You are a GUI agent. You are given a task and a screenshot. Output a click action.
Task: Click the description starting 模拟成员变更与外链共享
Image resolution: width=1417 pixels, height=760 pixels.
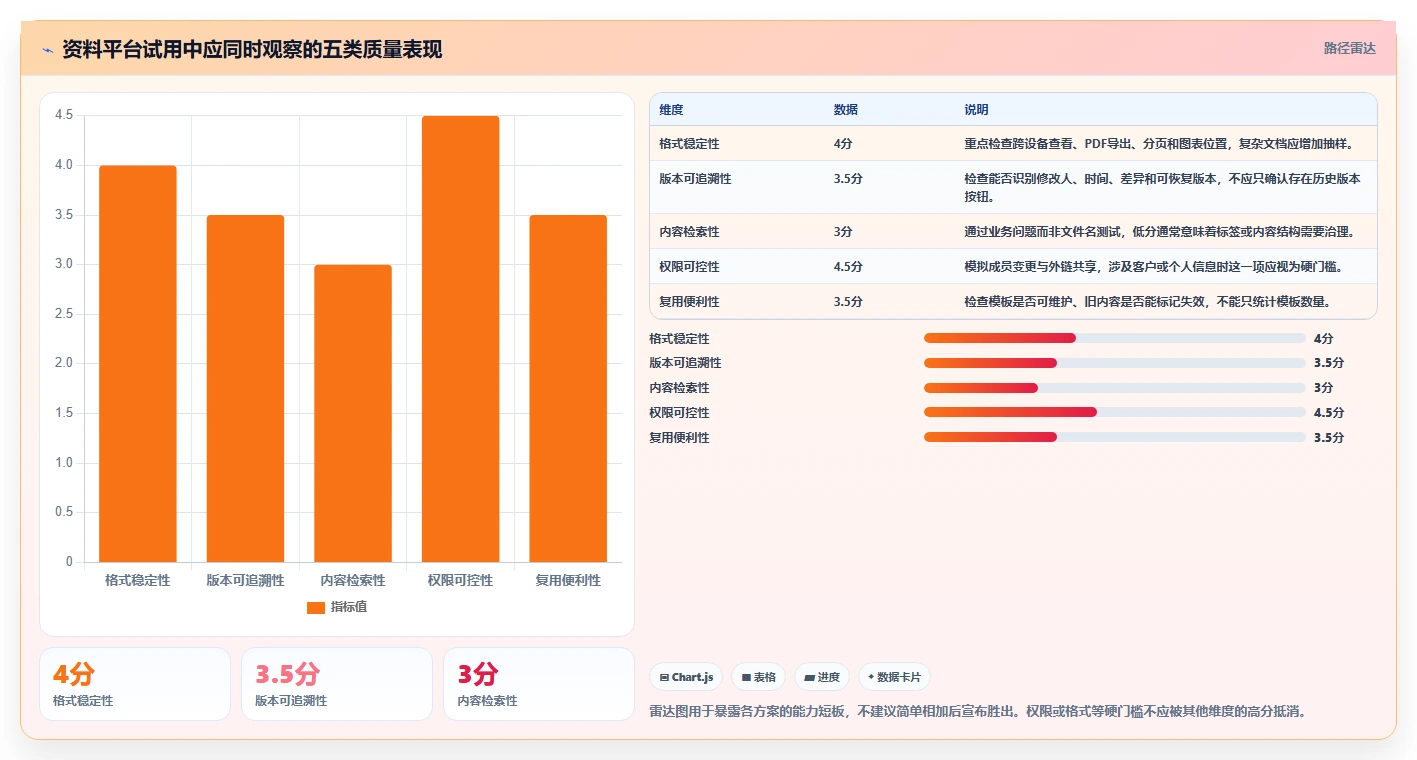tap(1153, 267)
